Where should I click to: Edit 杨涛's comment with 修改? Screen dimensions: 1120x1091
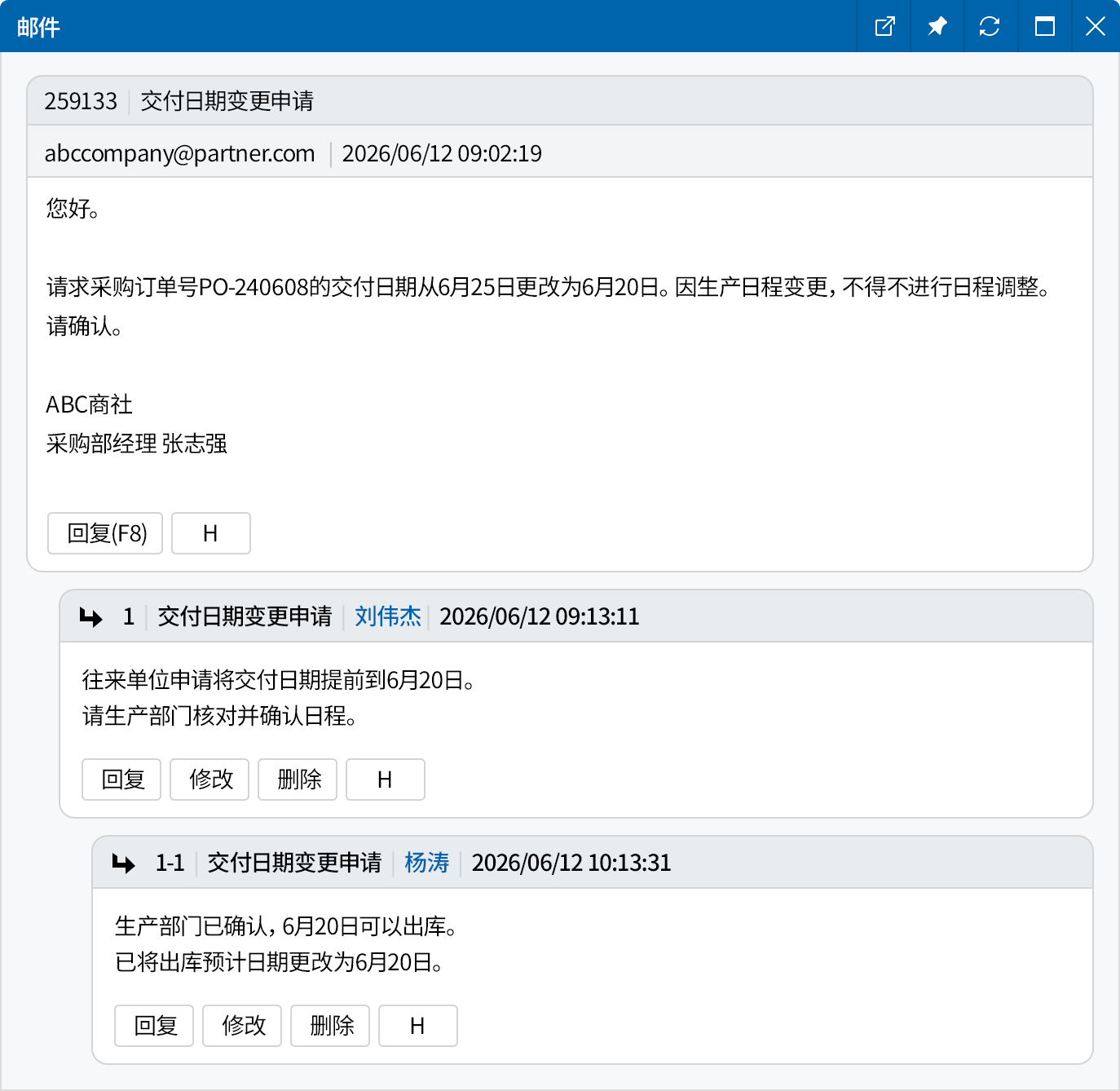pyautogui.click(x=242, y=1026)
